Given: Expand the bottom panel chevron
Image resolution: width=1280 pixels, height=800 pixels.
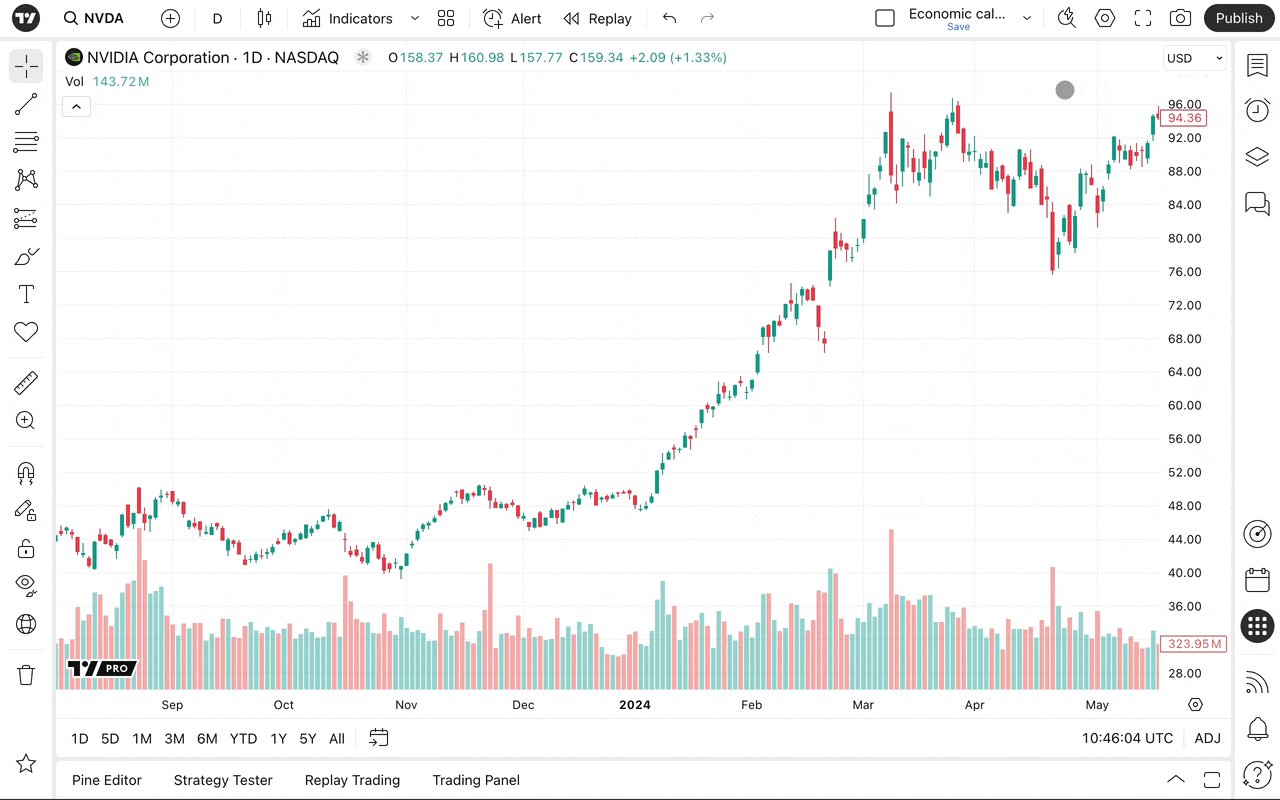Looking at the screenshot, I should [1176, 780].
